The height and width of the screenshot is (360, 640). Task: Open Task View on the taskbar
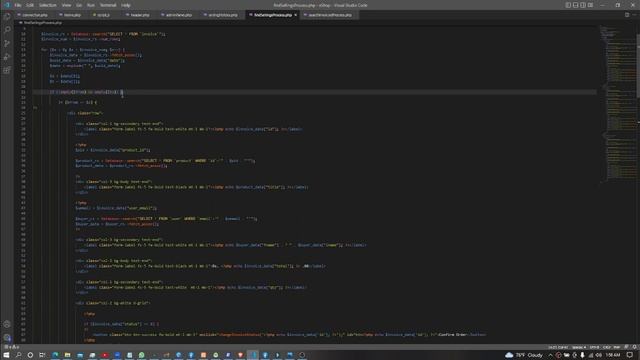pyautogui.click(x=42, y=355)
